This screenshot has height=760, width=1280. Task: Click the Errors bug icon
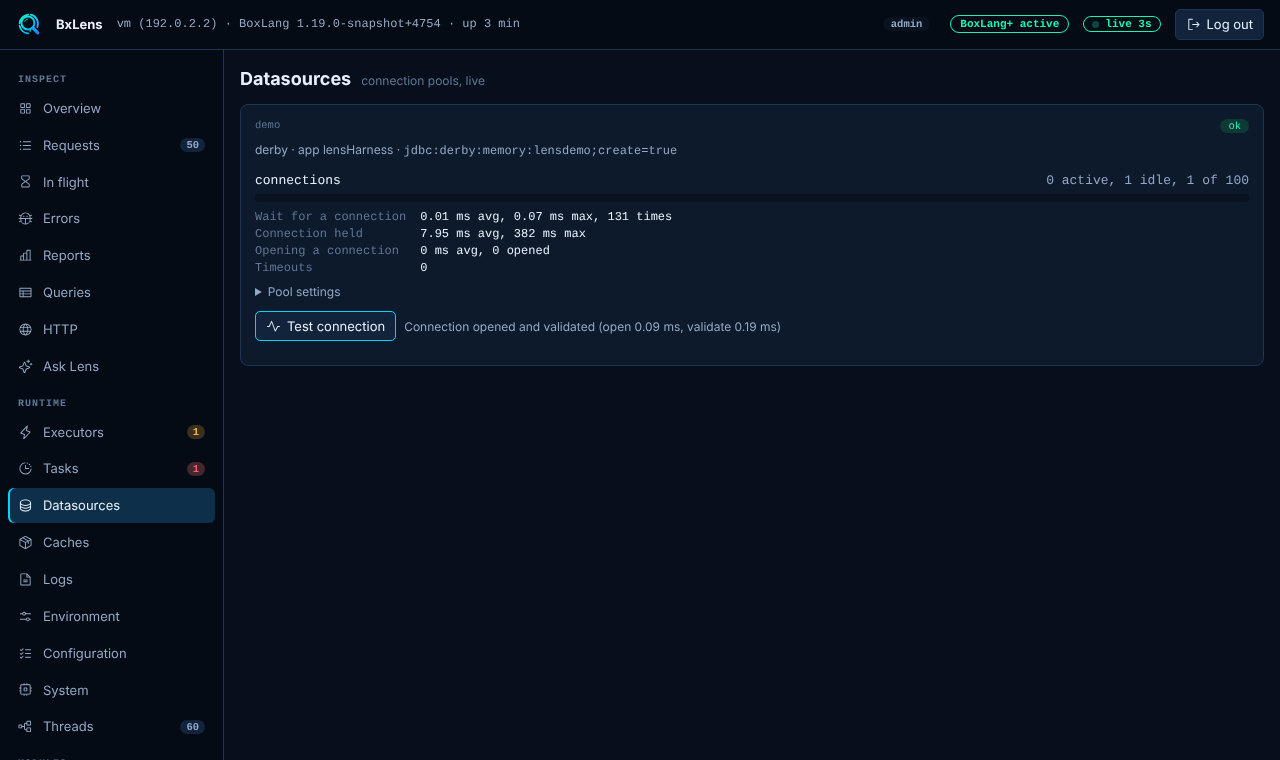pyautogui.click(x=25, y=218)
